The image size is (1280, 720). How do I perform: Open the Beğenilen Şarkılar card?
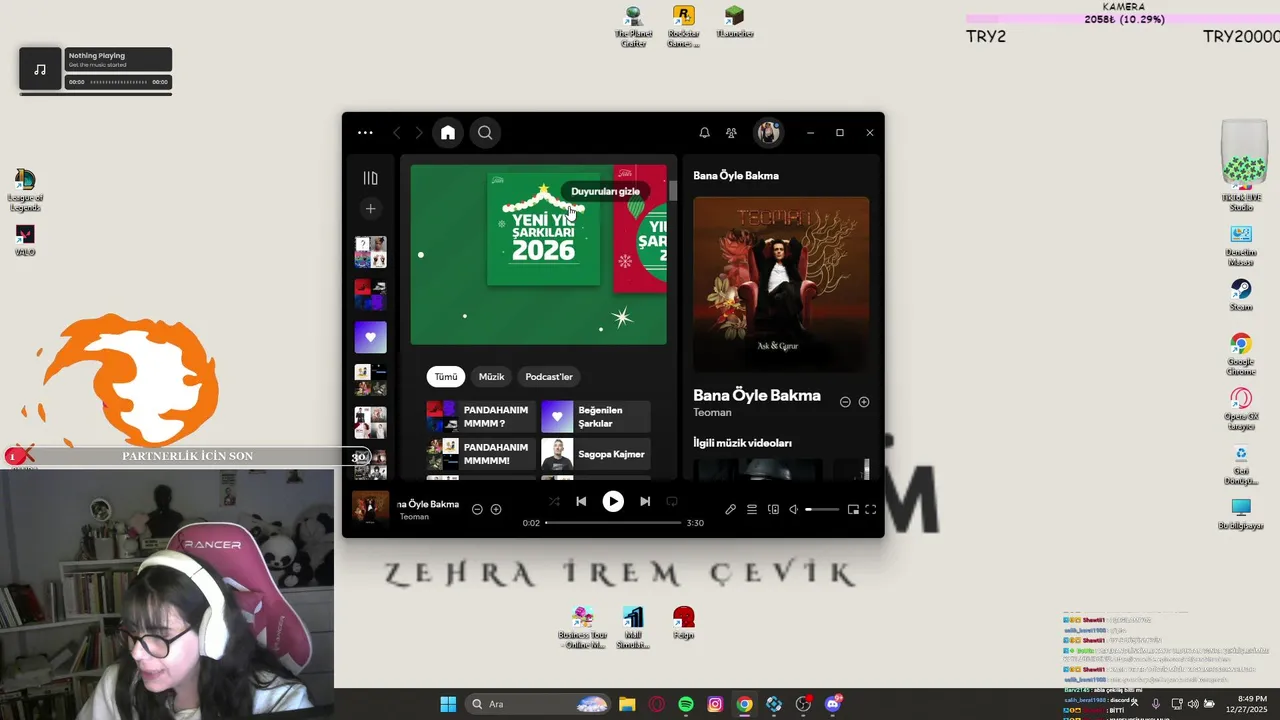pyautogui.click(x=596, y=417)
